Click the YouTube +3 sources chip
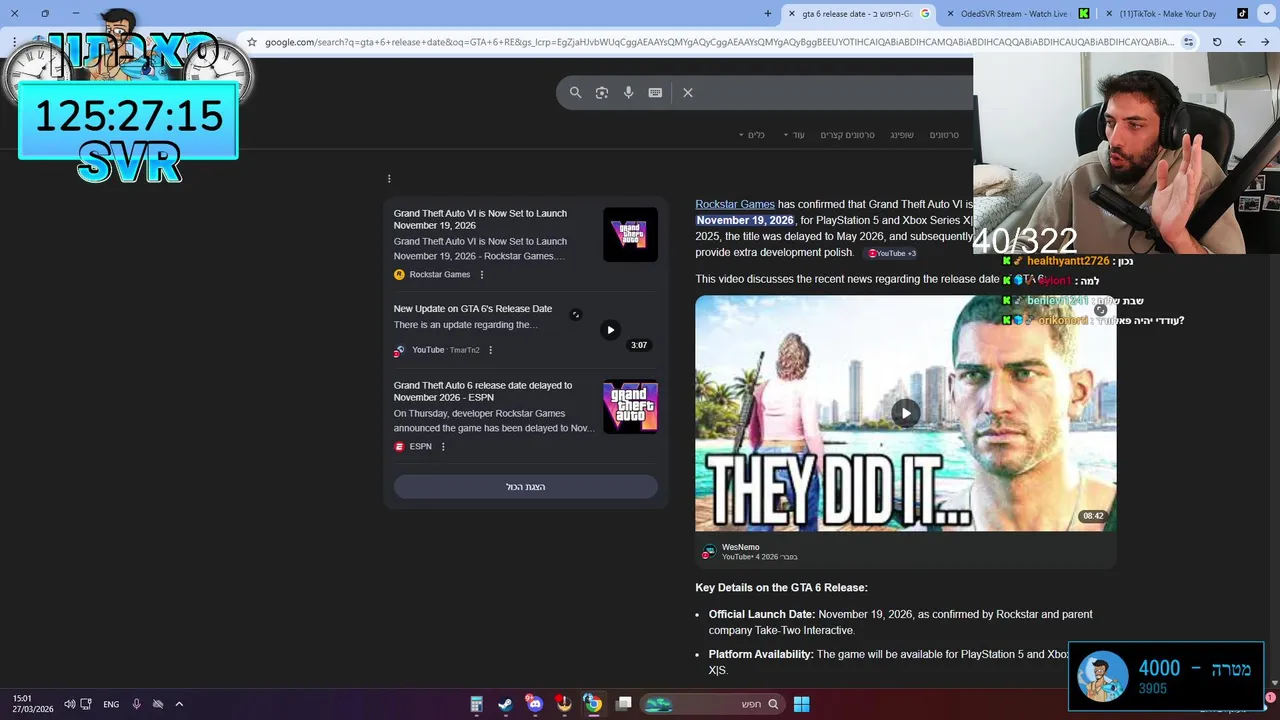 point(891,253)
